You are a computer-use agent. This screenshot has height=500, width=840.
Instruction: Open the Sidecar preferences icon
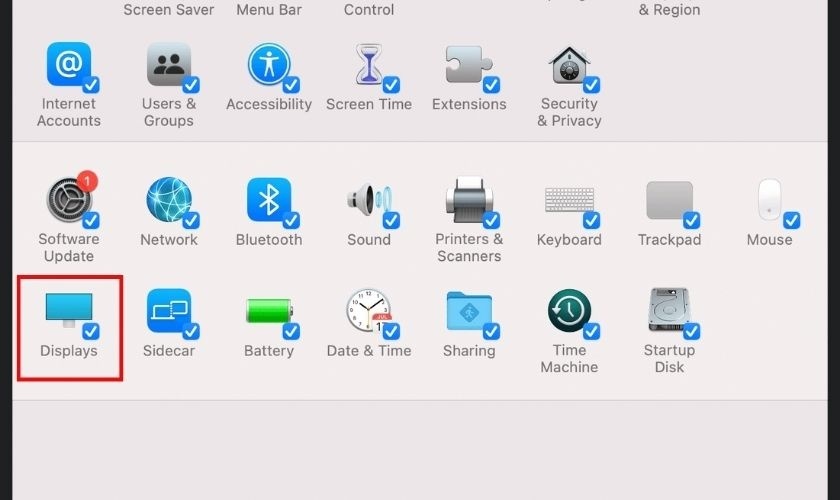(x=168, y=311)
